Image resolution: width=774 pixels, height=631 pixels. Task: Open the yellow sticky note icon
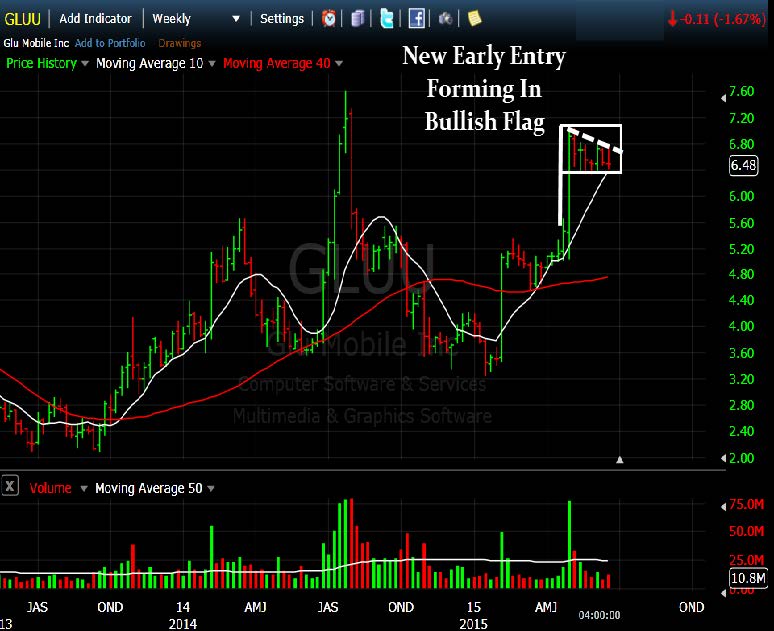pyautogui.click(x=474, y=18)
